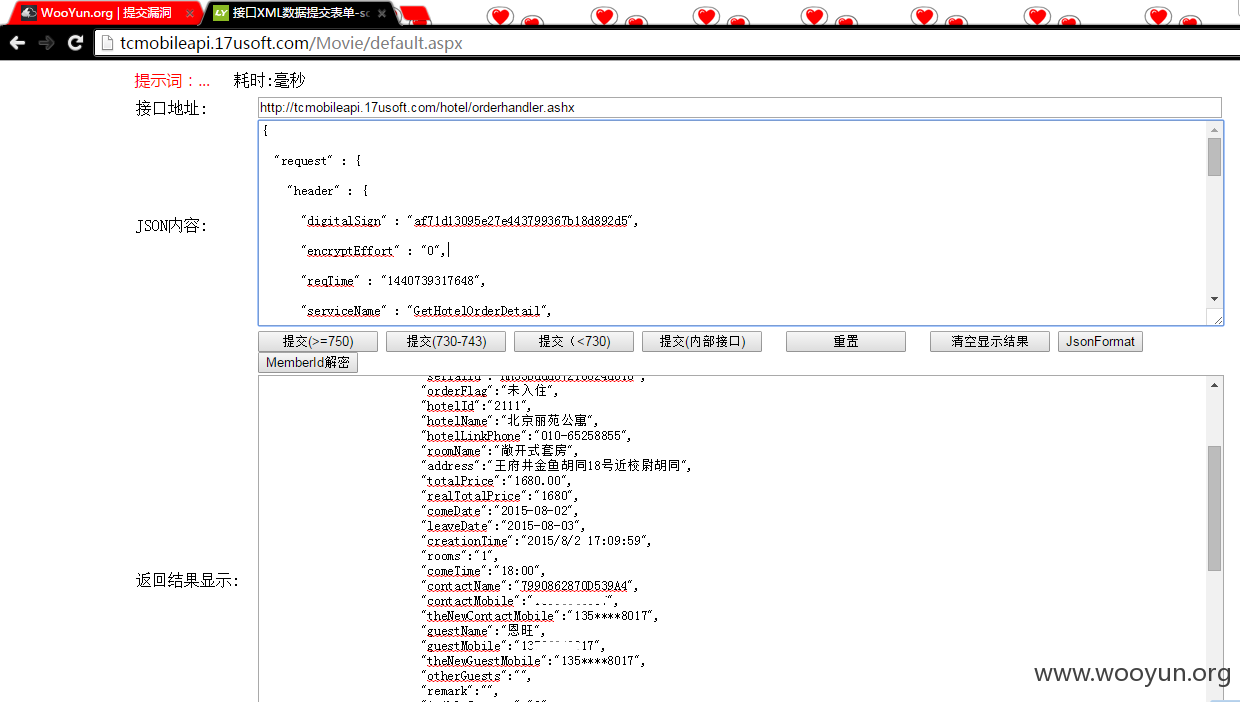Click the "theNewGuestMobile" result line
The height and width of the screenshot is (702, 1240).
[533, 661]
